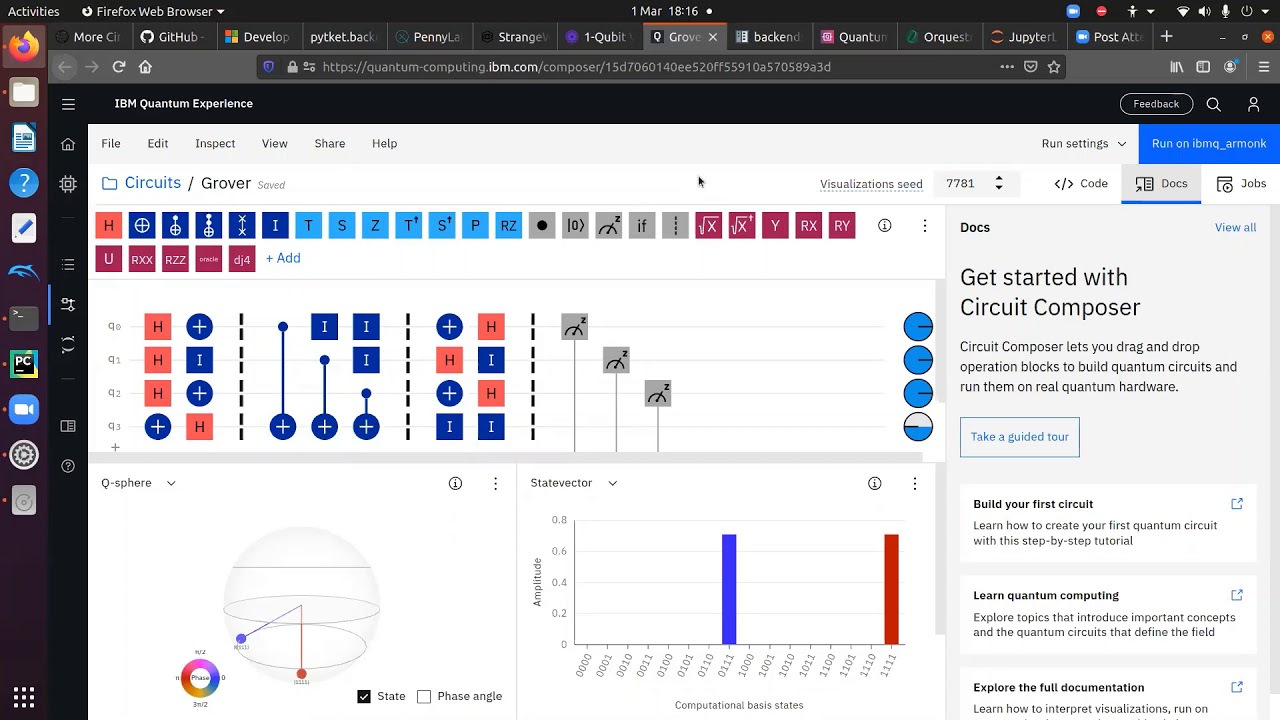Click the q0 measurement probability disc

tap(918, 327)
